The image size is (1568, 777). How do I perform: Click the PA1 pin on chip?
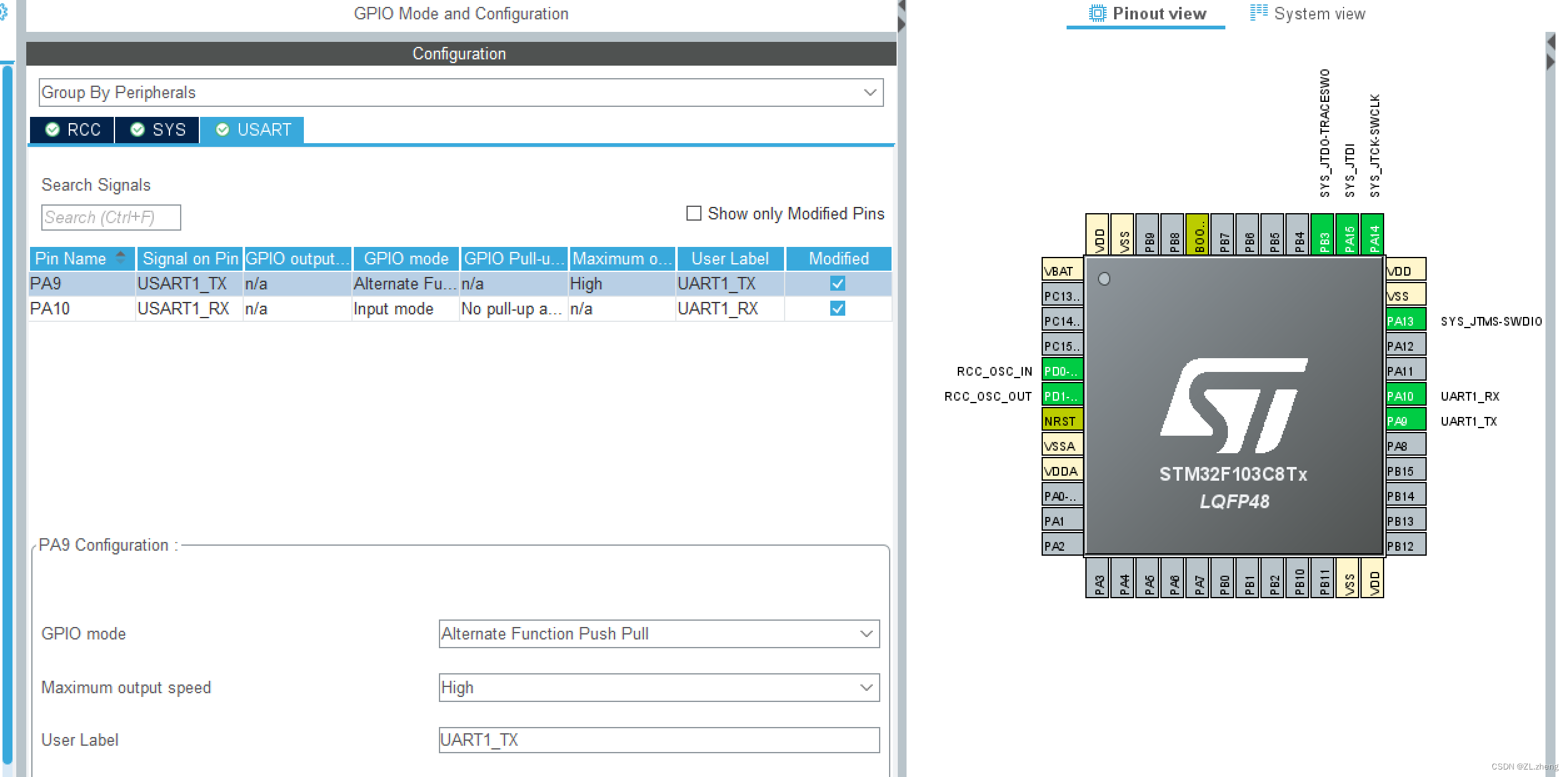(x=1062, y=521)
